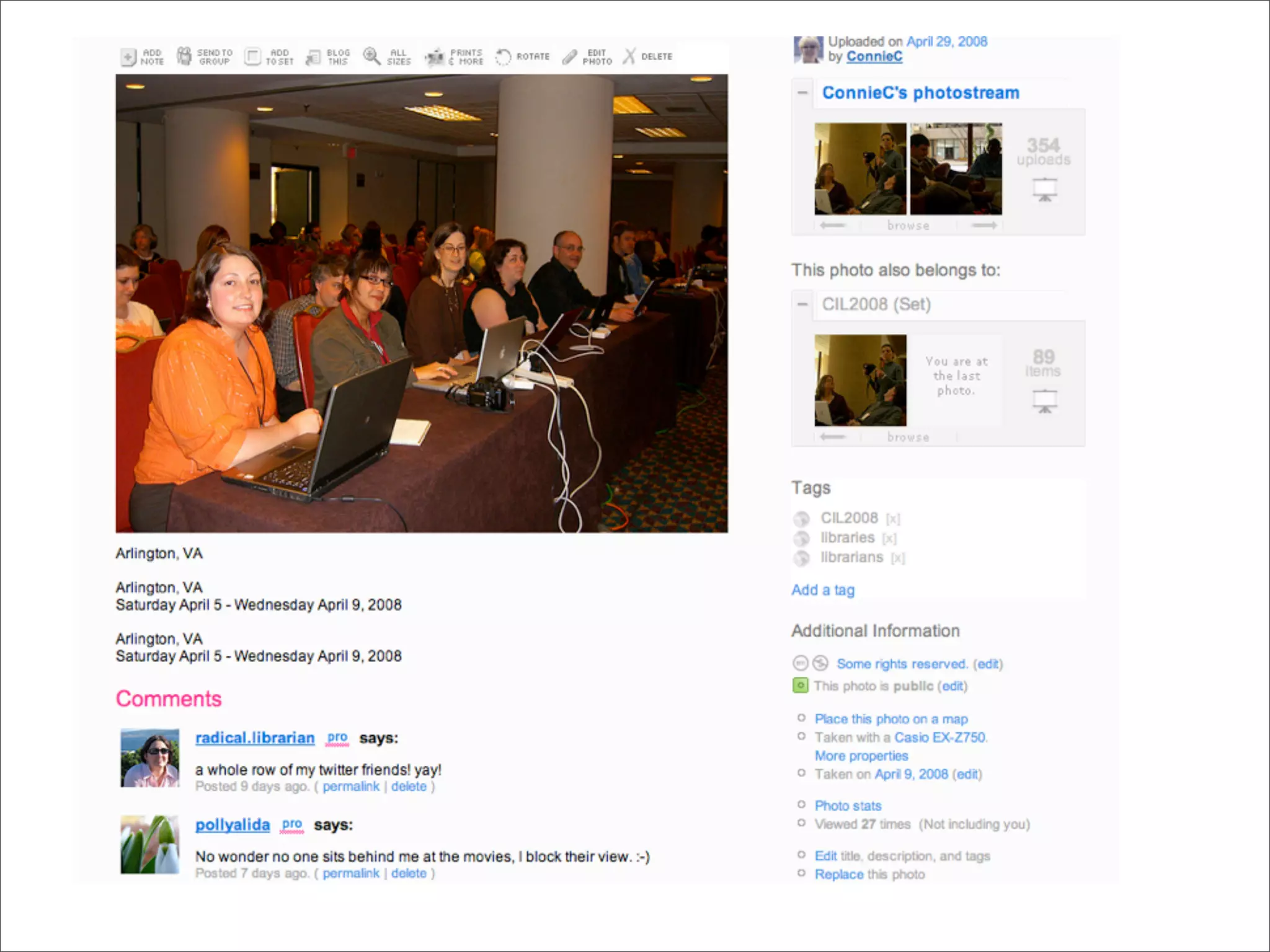Viewport: 1270px width, 952px height.
Task: Open the CIL2008 set thumbnail photo
Action: pos(860,380)
